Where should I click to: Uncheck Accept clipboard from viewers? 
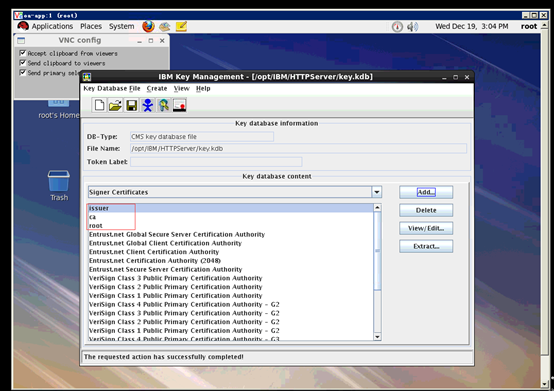coord(23,53)
